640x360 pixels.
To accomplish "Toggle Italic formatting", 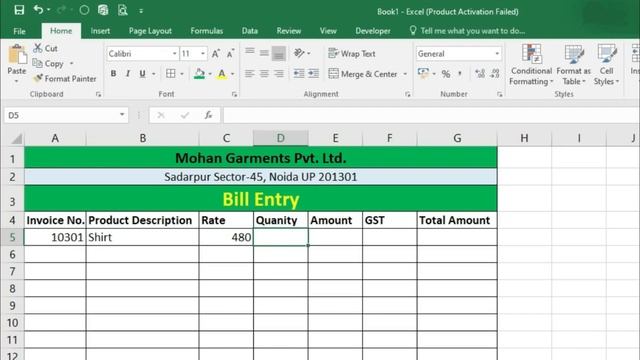I will (128, 74).
